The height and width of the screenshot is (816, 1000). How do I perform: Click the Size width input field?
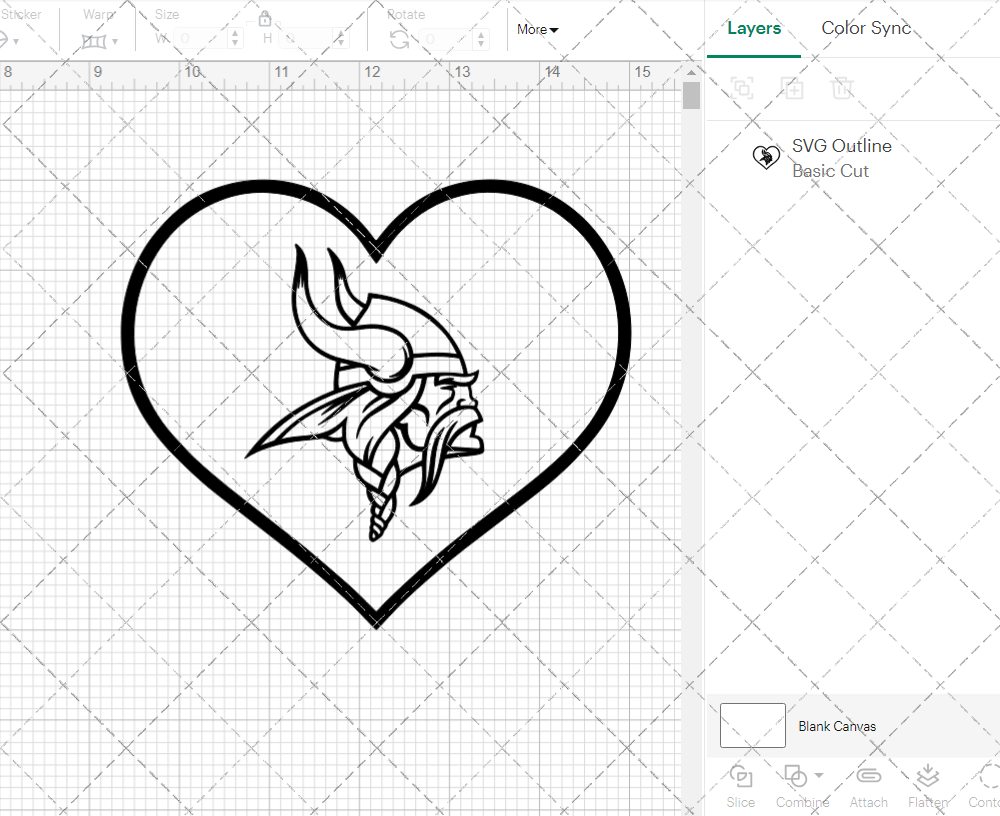click(x=200, y=38)
